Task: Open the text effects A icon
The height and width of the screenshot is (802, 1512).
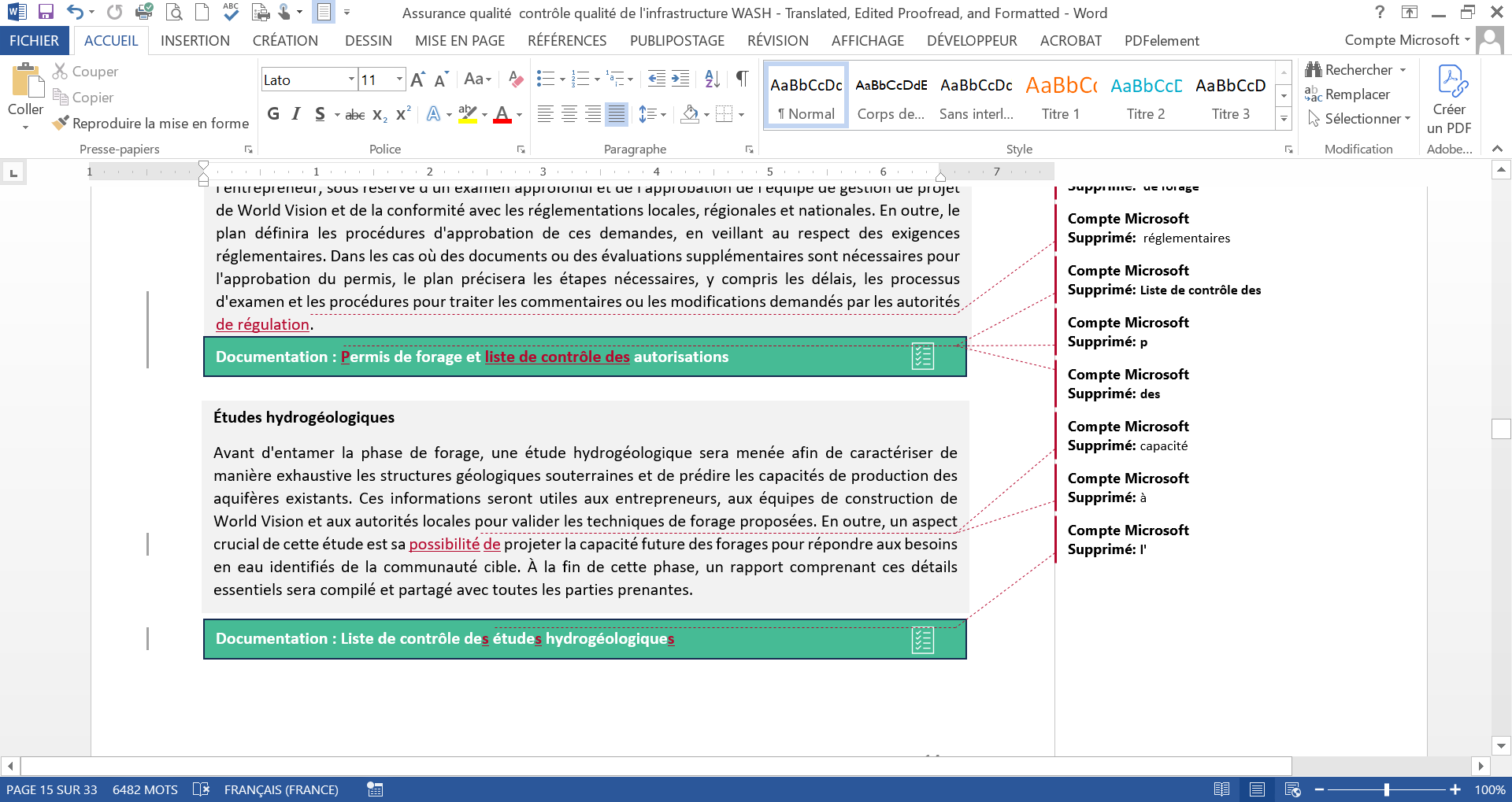Action: pos(433,114)
